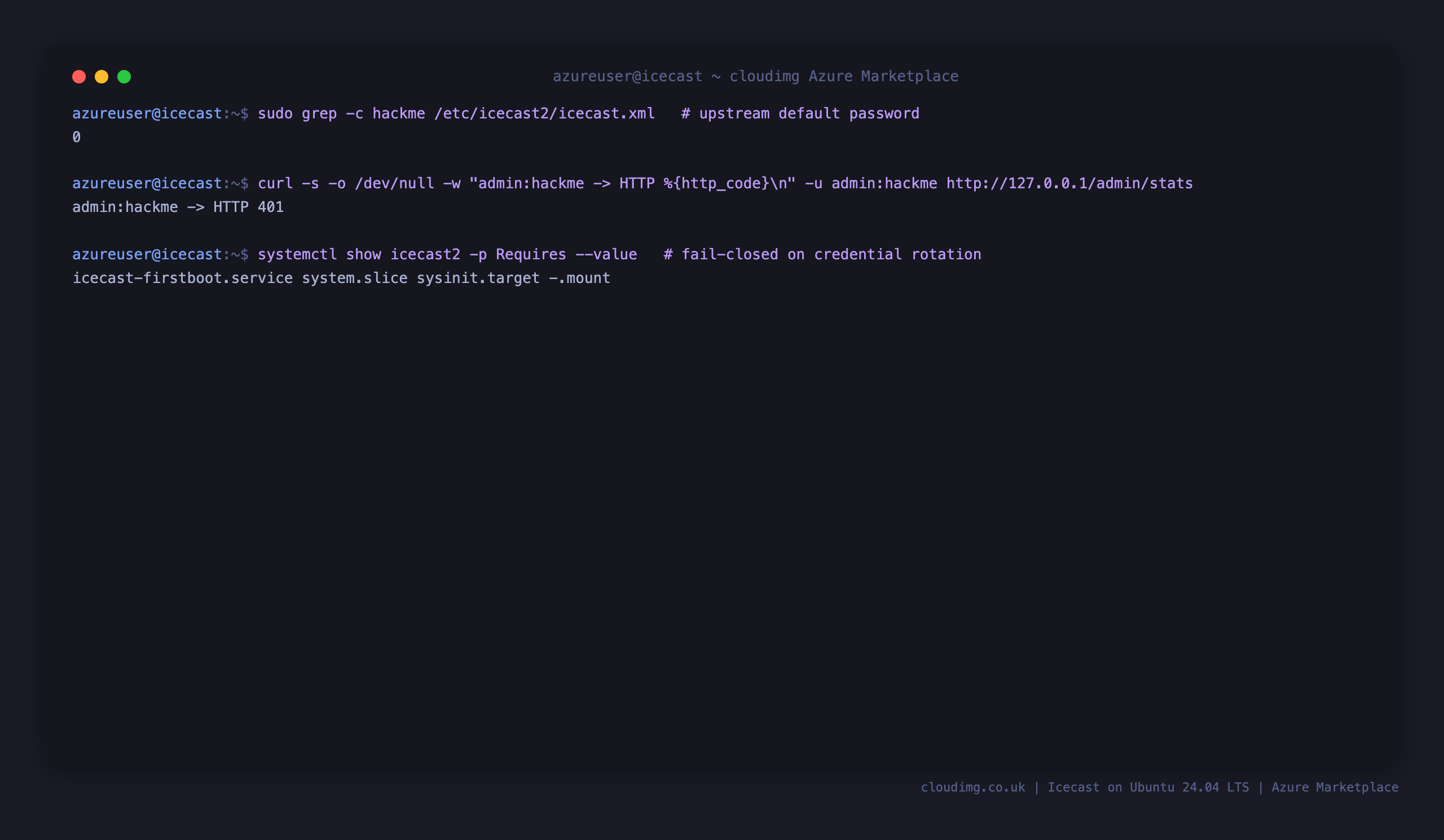The height and width of the screenshot is (840, 1444).
Task: Click 'cloudimg.co.uk' in the footer
Action: (x=973, y=788)
